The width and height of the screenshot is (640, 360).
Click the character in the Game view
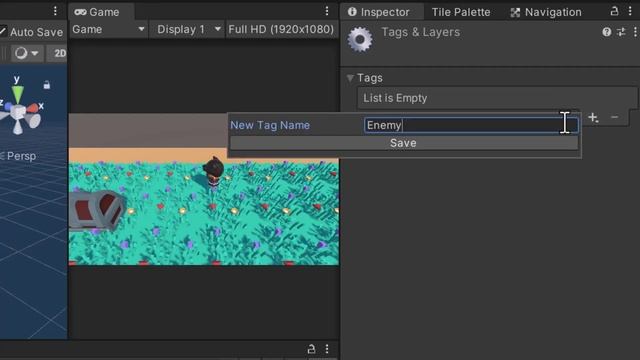[214, 172]
